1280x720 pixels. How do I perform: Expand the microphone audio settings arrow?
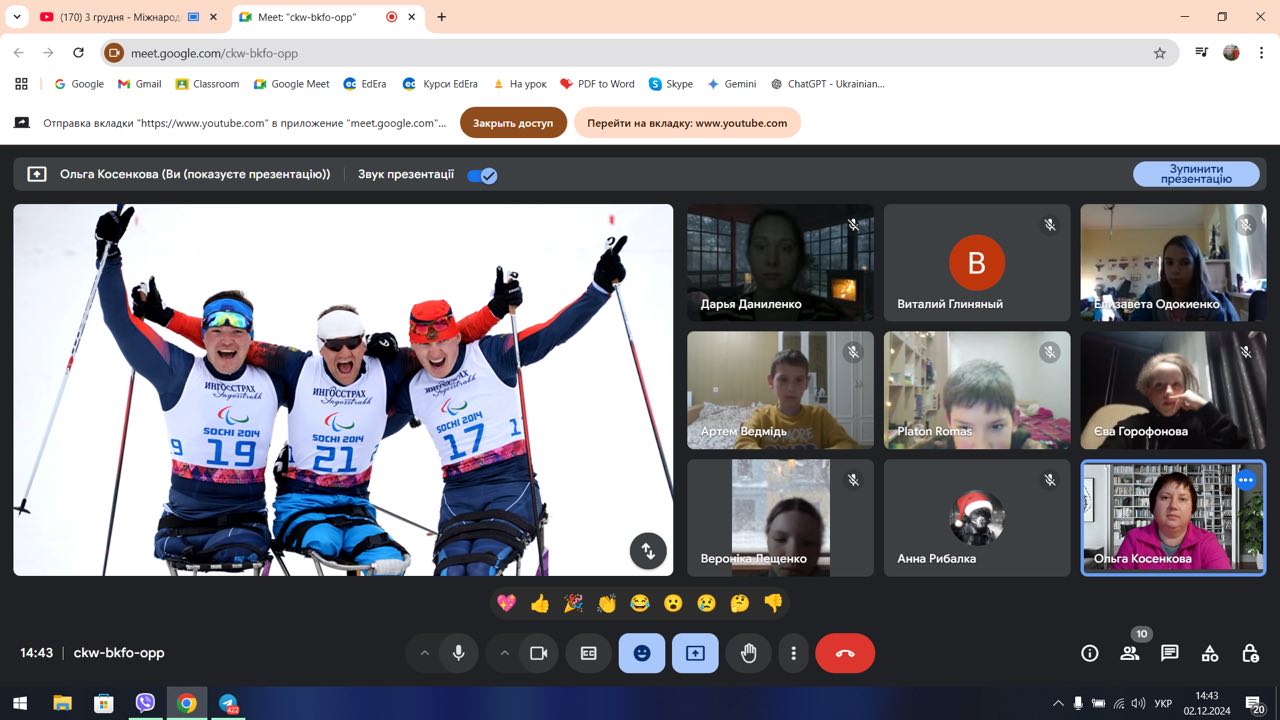(x=424, y=653)
